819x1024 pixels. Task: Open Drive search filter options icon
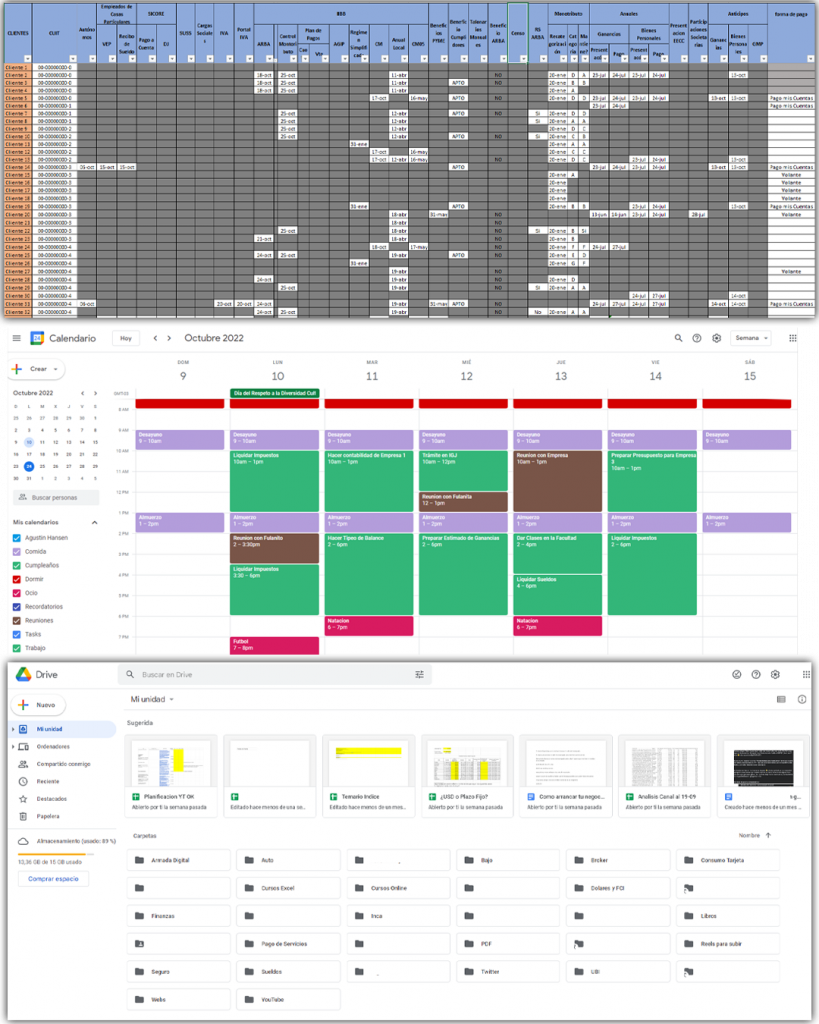[x=420, y=675]
